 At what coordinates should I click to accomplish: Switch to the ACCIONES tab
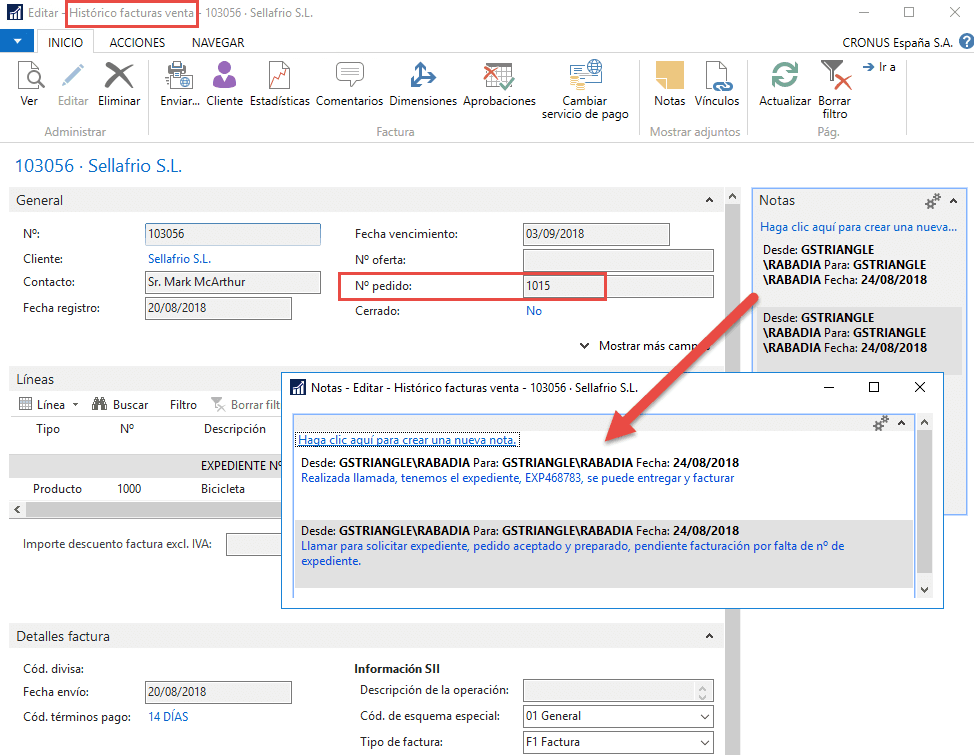tap(136, 42)
